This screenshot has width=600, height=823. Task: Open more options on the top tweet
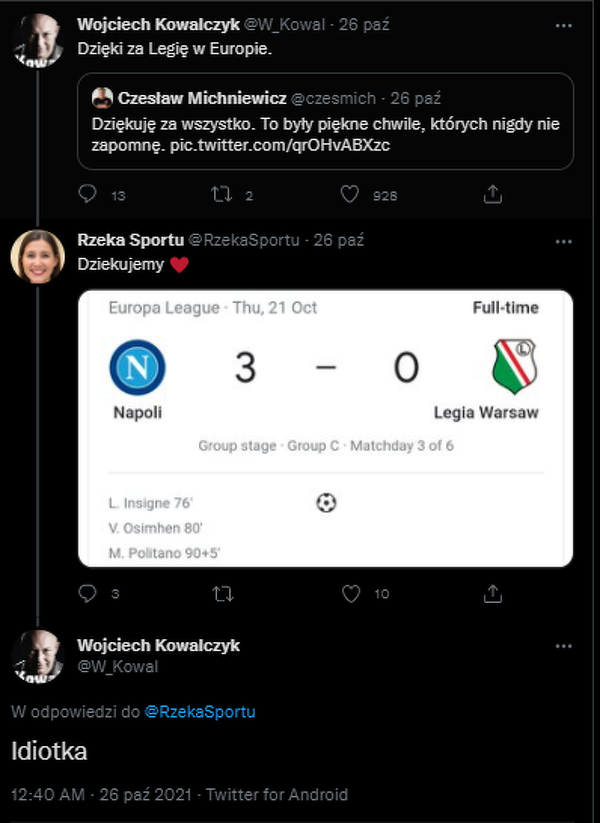pos(564,22)
